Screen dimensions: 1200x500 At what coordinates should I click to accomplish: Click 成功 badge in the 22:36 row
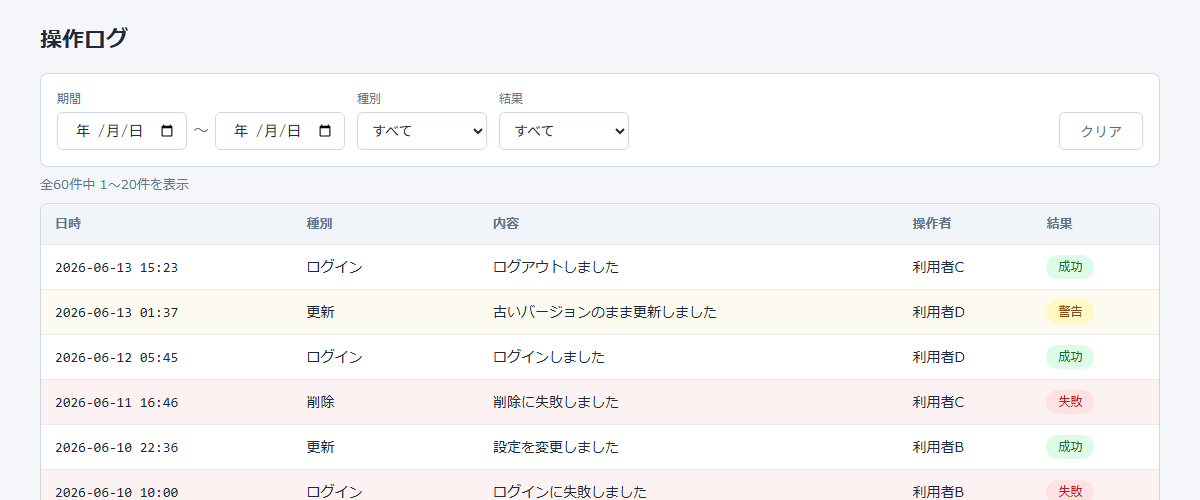pyautogui.click(x=1070, y=447)
